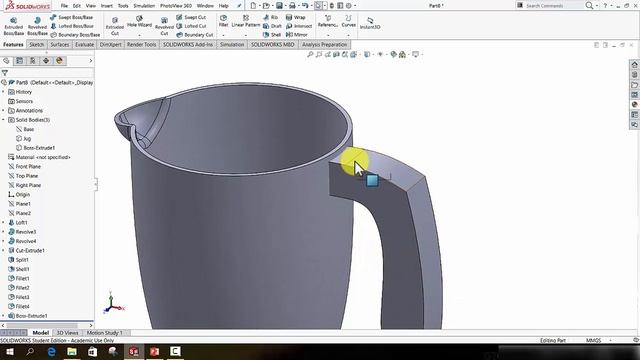Open Windows File Explorer from taskbar

click(x=72, y=351)
